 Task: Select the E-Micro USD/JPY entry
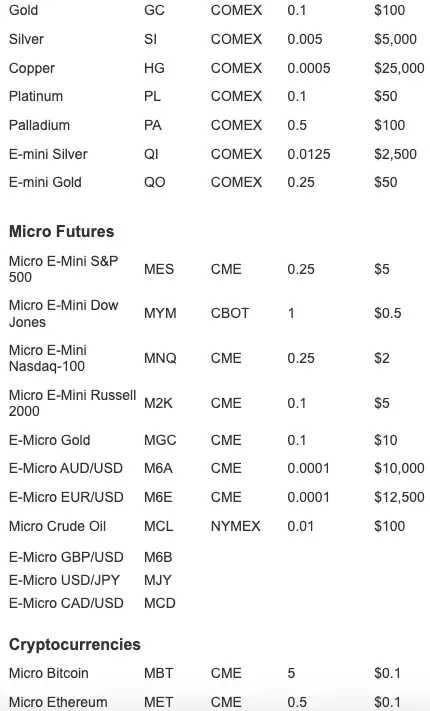pos(64,580)
